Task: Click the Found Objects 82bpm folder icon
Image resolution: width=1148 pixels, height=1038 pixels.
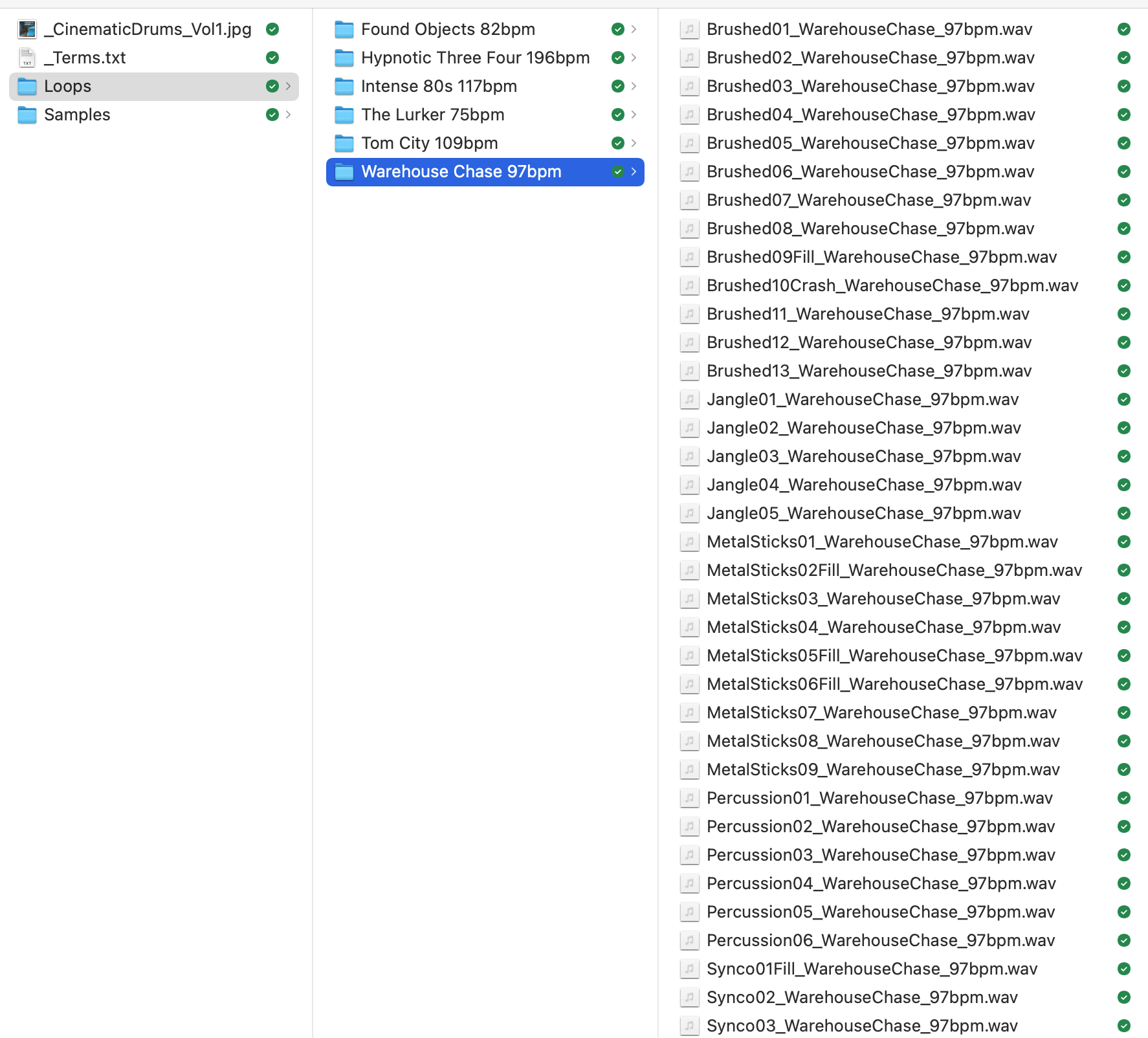Action: [x=344, y=29]
